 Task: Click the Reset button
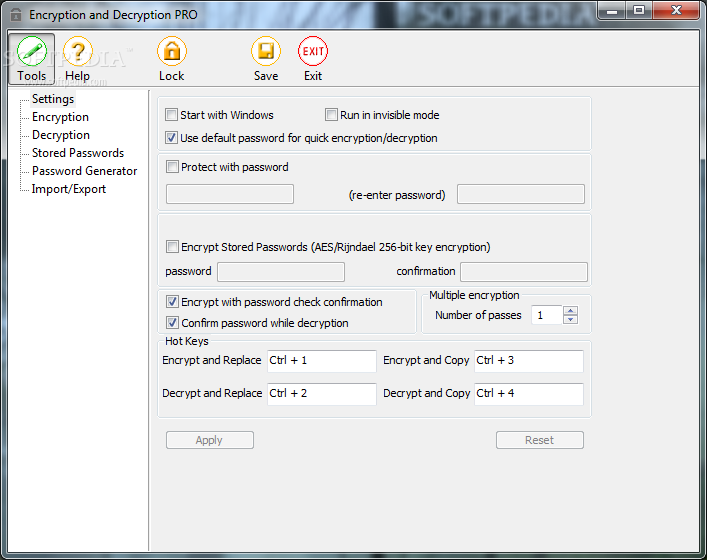tap(540, 440)
